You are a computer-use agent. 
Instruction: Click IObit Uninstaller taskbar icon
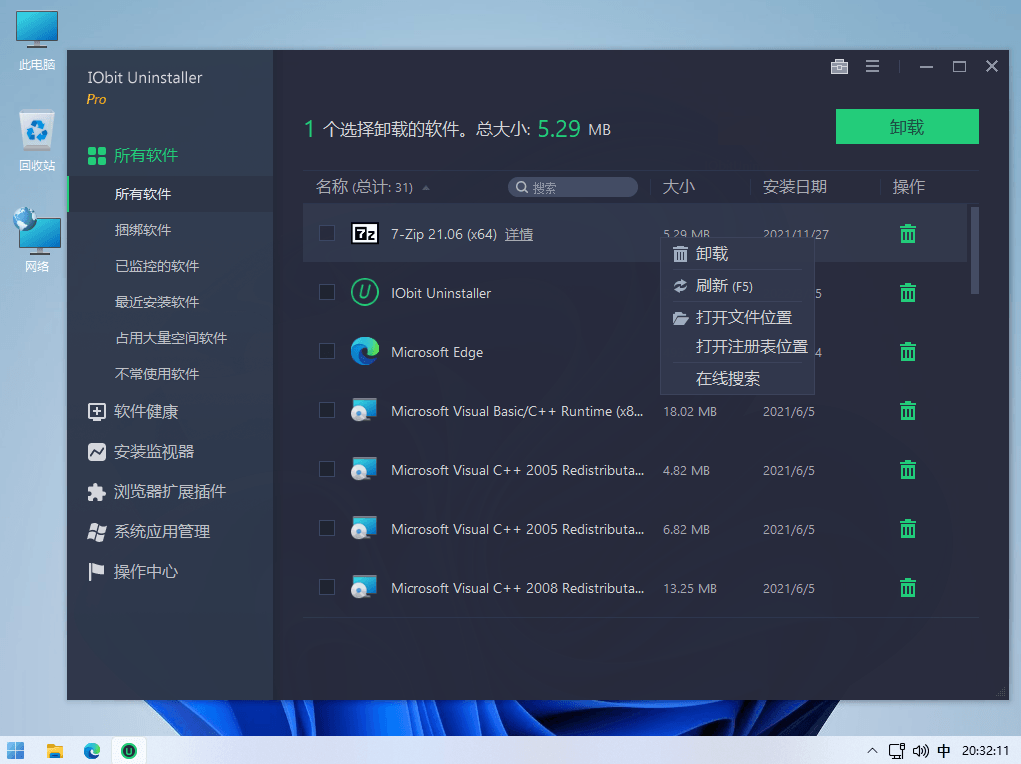click(x=129, y=751)
